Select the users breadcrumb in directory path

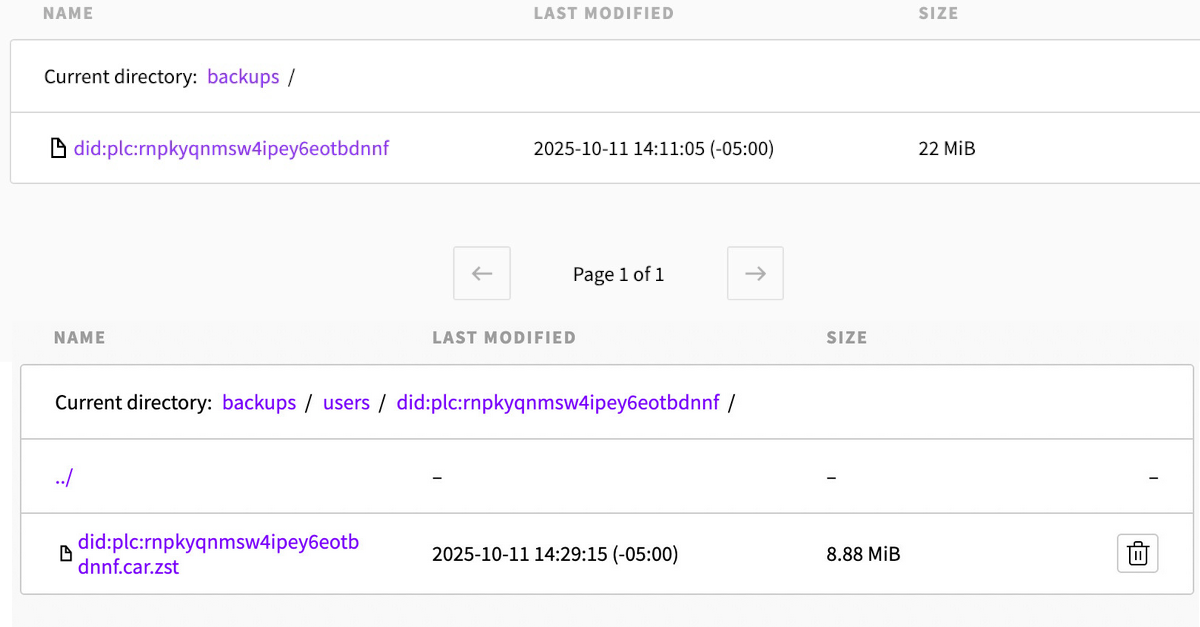(346, 403)
